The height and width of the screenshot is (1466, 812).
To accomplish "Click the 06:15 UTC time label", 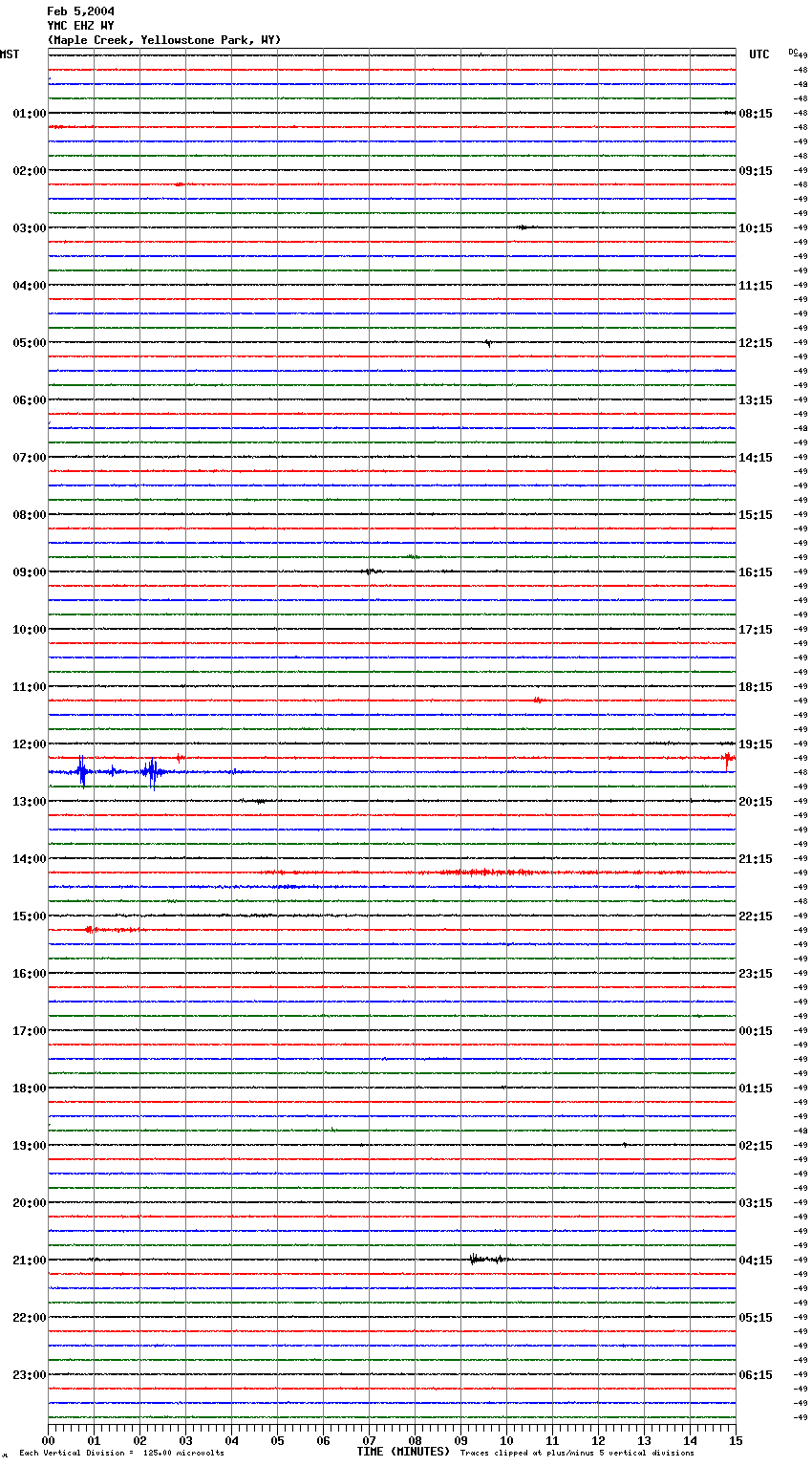I will click(x=756, y=1375).
